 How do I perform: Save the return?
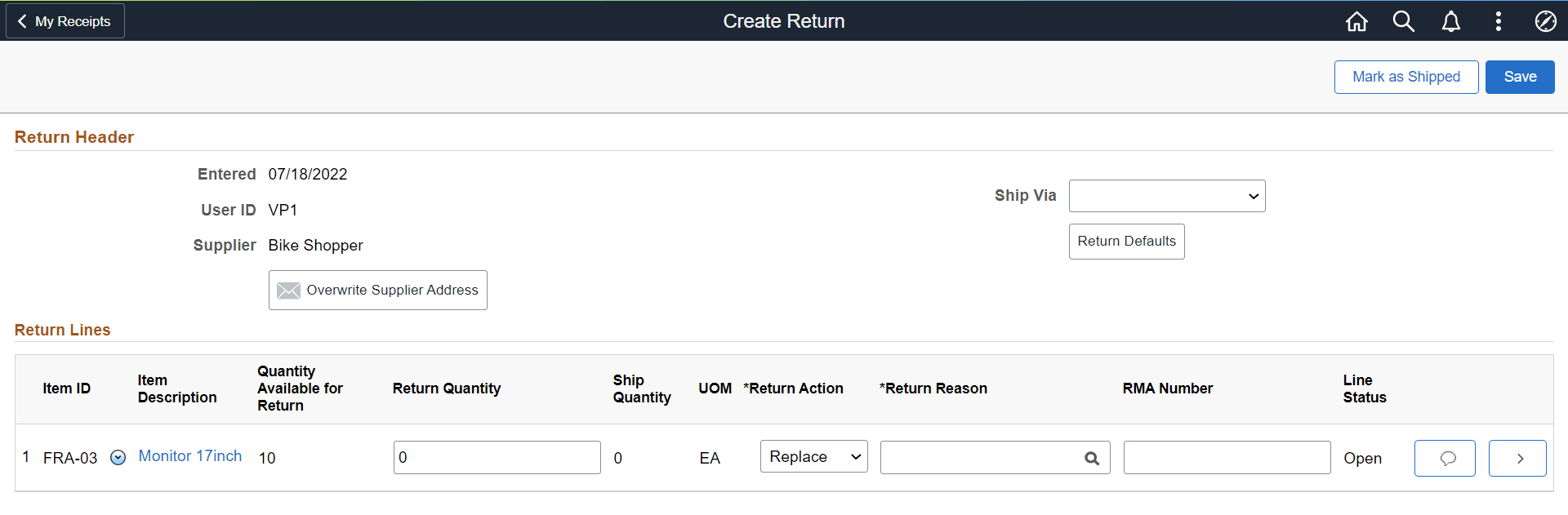tap(1519, 77)
